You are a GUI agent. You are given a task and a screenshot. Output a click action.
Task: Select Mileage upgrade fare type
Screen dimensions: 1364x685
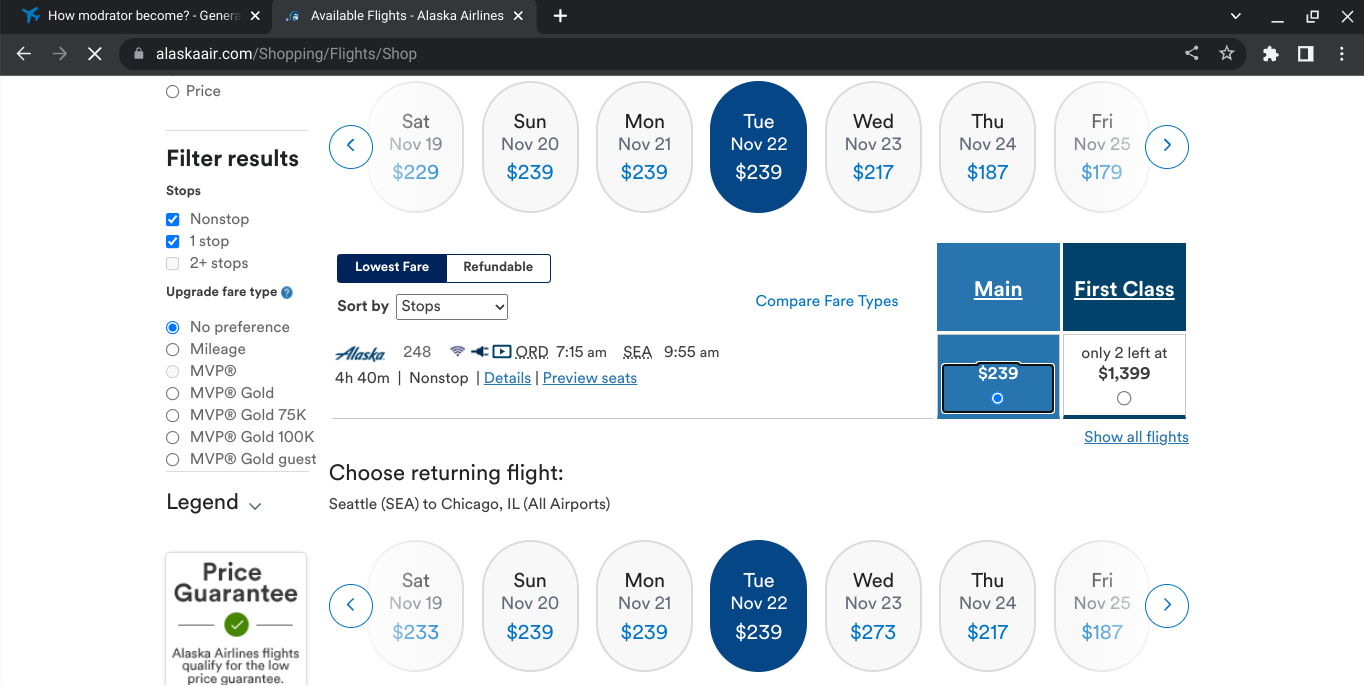(x=173, y=349)
